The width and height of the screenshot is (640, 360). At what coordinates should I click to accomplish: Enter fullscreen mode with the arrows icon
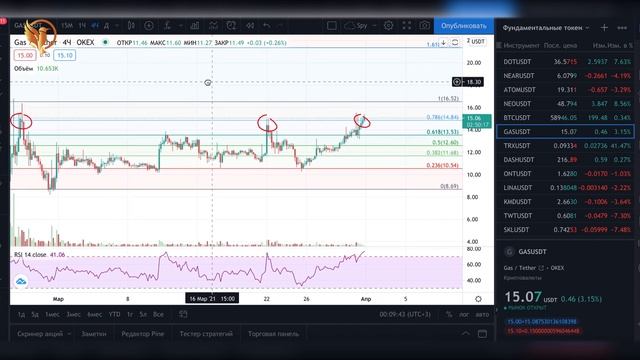407,26
